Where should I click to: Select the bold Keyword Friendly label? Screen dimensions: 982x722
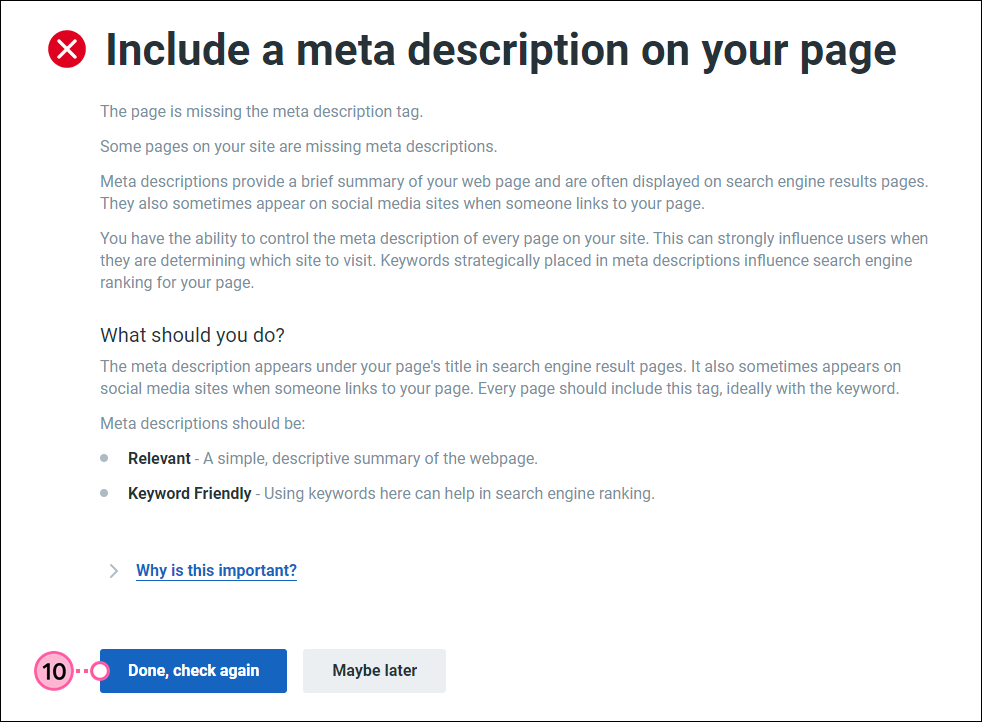pyautogui.click(x=190, y=493)
